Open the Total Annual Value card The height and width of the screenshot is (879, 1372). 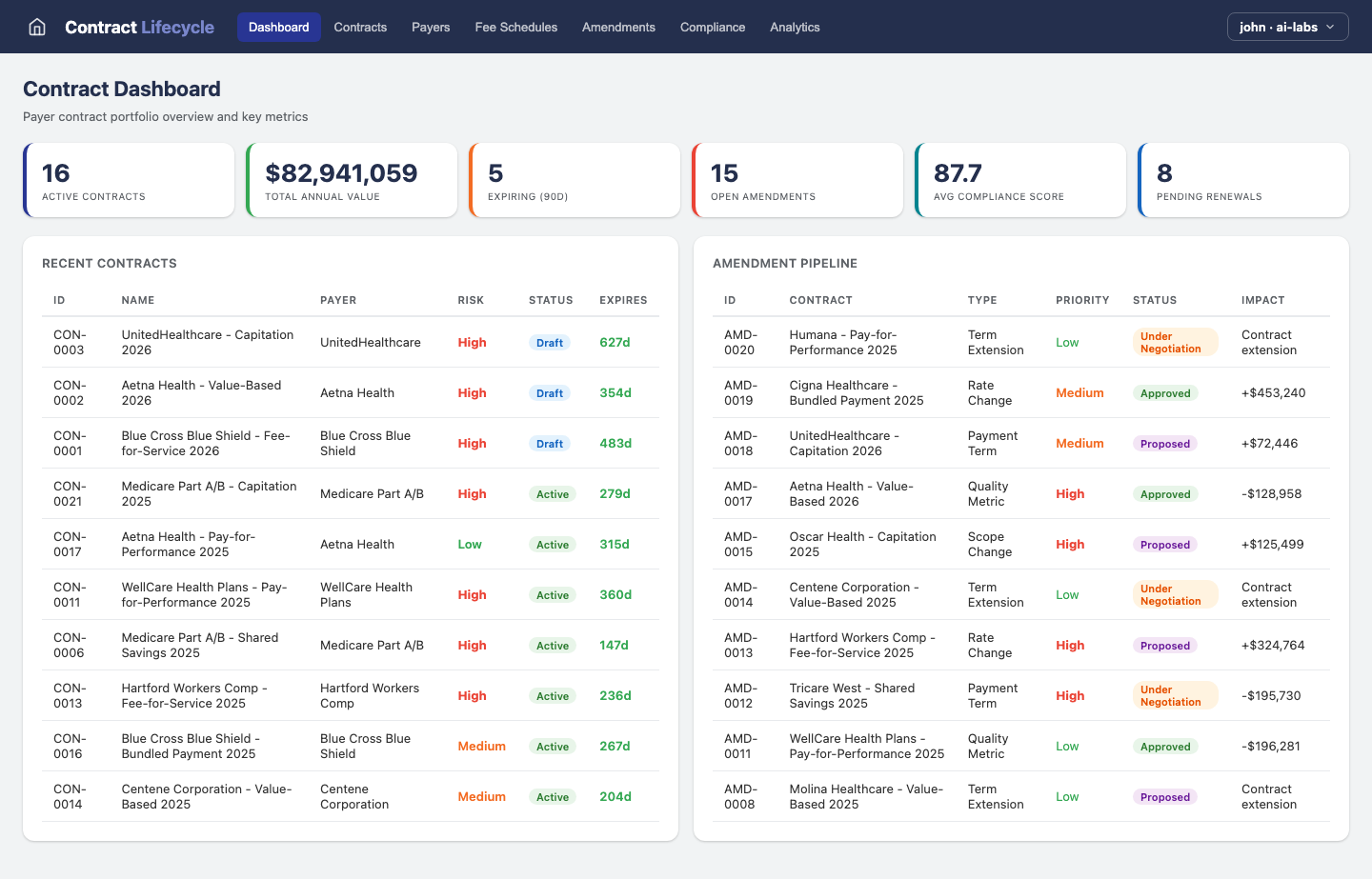(x=352, y=179)
